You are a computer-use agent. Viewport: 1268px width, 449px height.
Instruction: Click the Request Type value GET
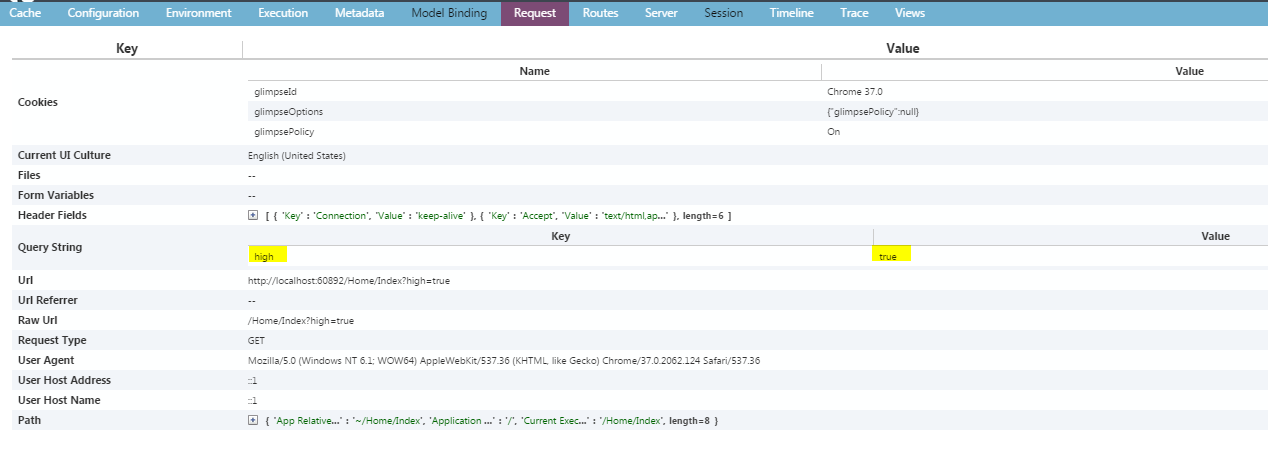tap(256, 341)
